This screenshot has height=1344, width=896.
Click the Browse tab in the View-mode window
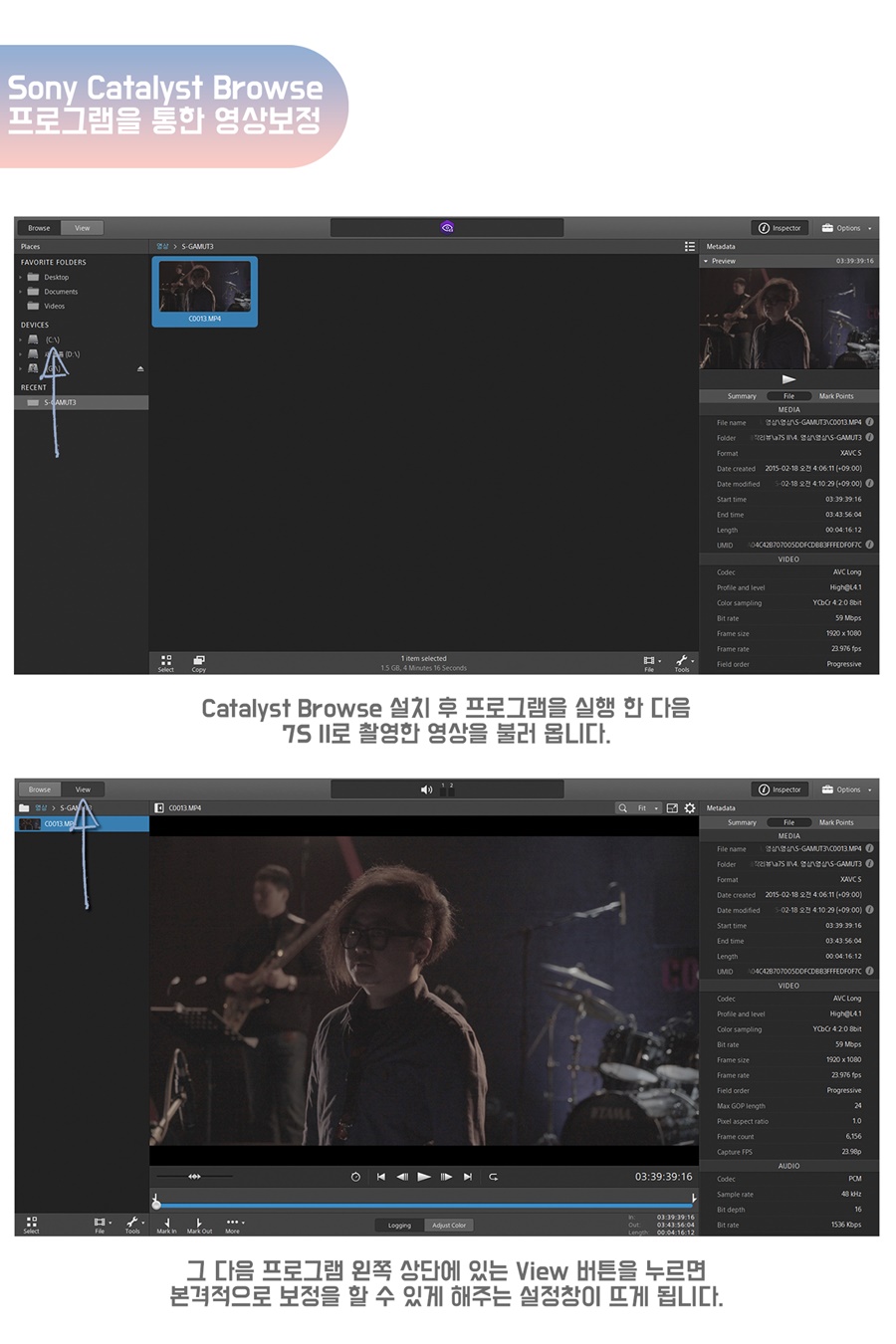coord(39,789)
